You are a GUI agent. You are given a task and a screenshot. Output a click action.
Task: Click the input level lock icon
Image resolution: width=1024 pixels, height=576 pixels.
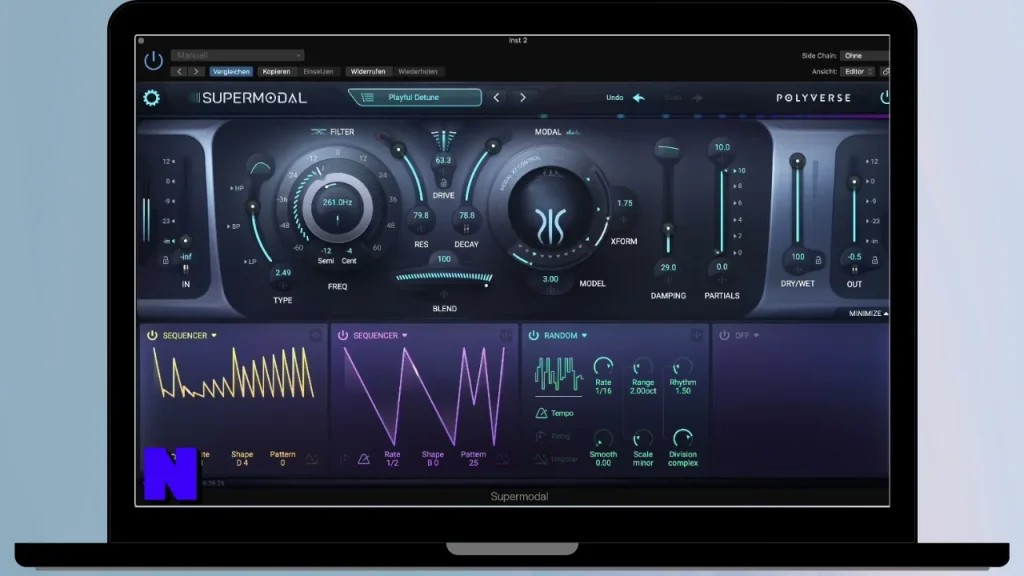(165, 260)
